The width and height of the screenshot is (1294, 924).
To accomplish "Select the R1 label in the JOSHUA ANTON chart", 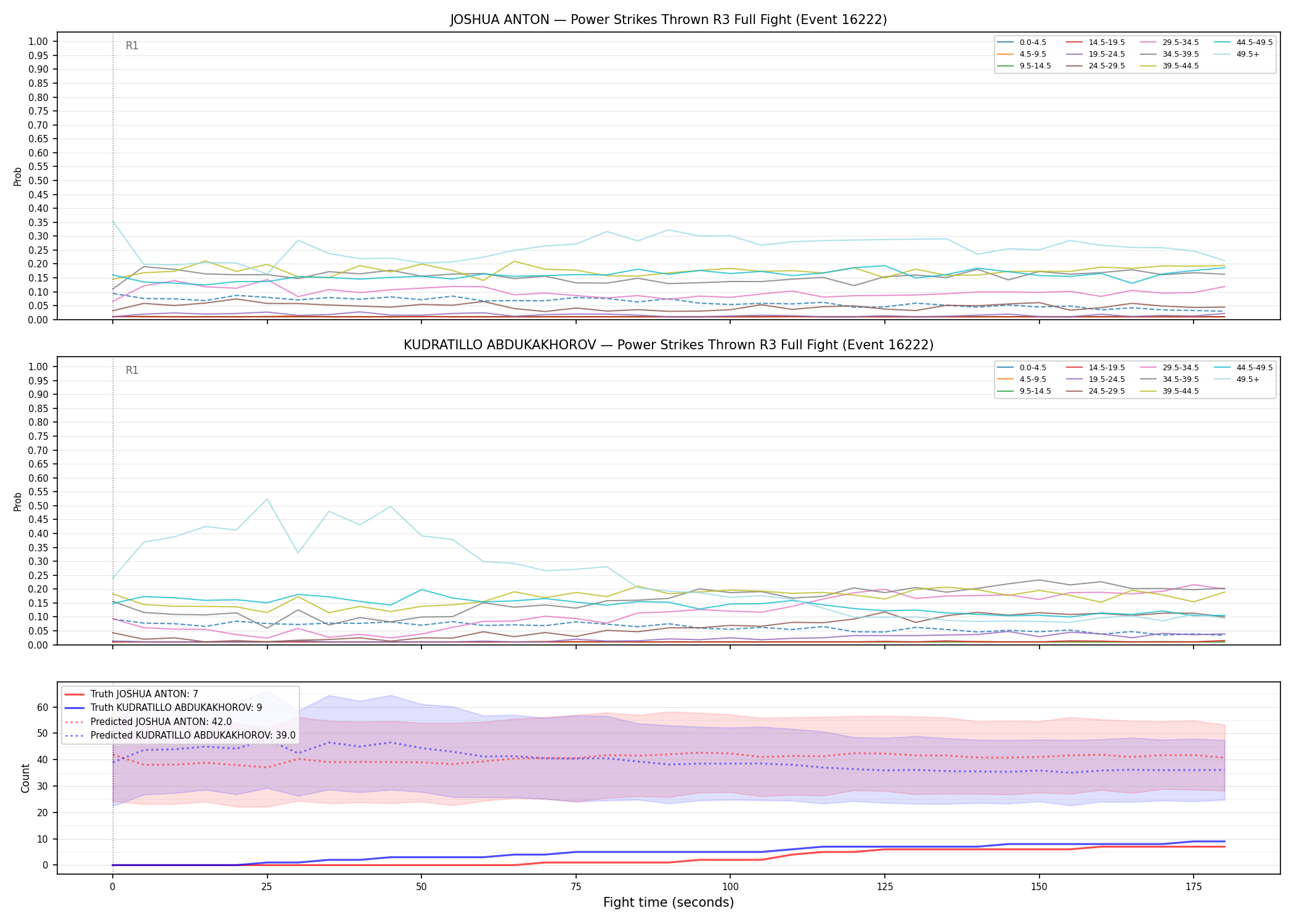I will click(x=132, y=46).
